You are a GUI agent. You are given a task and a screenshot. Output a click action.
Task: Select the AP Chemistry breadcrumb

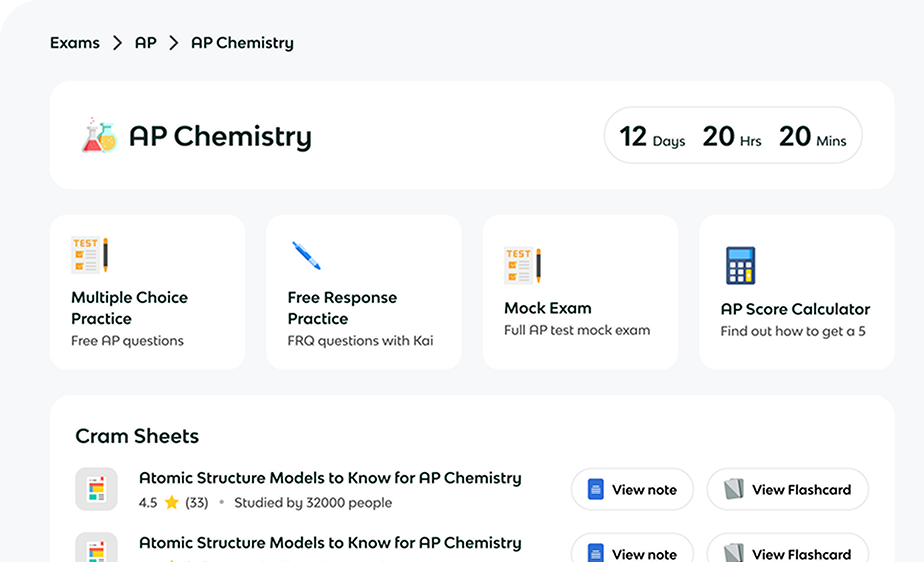pos(242,43)
